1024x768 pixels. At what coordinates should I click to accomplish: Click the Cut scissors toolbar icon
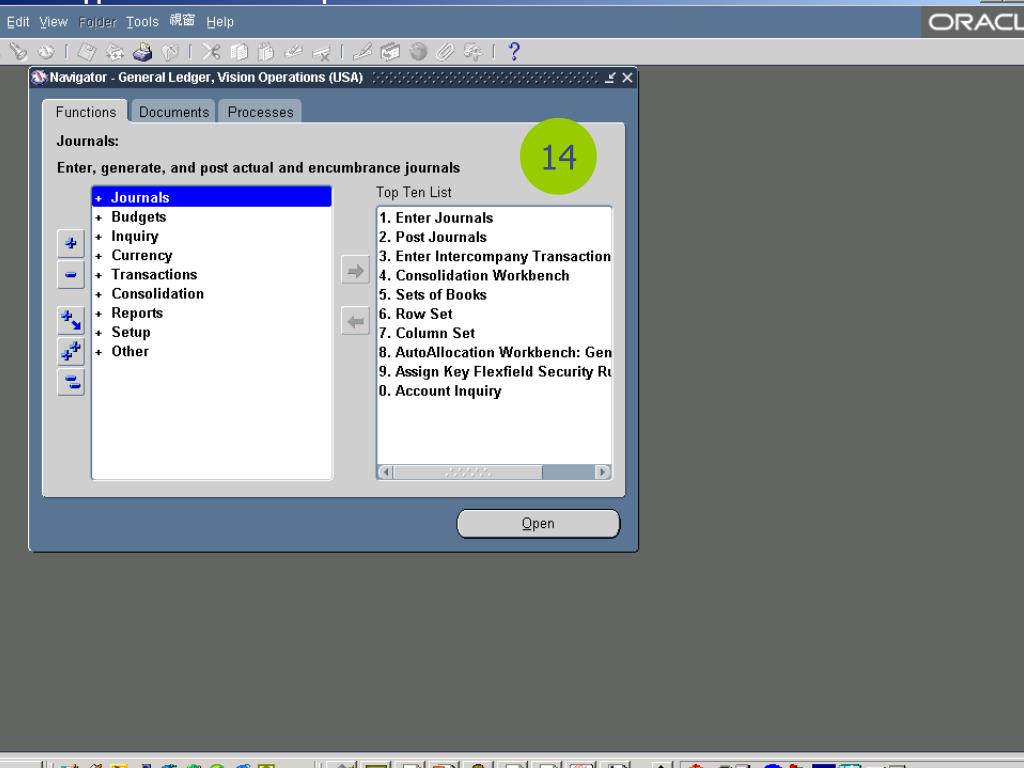[211, 51]
